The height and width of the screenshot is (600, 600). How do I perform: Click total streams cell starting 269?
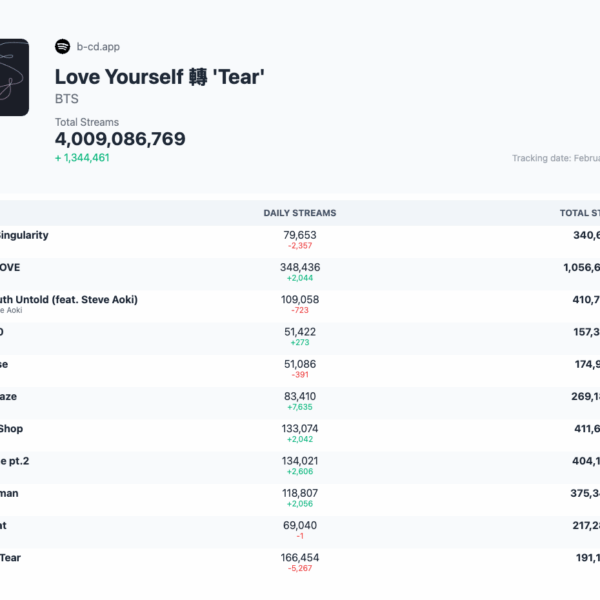[x=585, y=396]
